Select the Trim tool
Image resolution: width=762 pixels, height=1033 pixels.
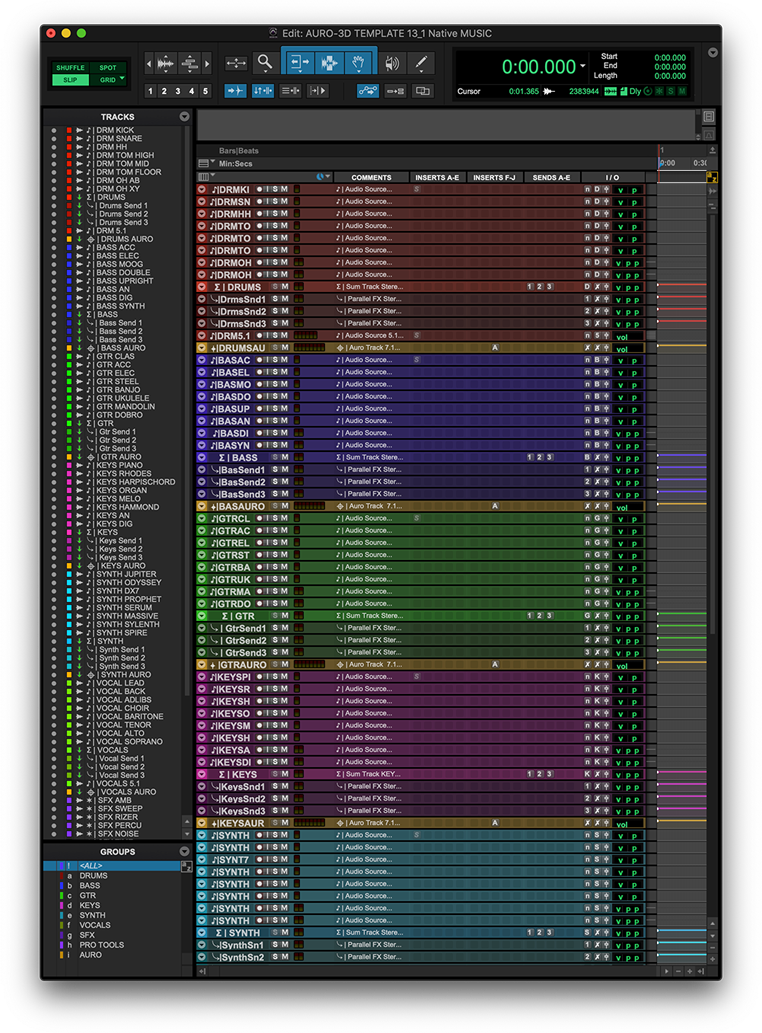pos(298,63)
